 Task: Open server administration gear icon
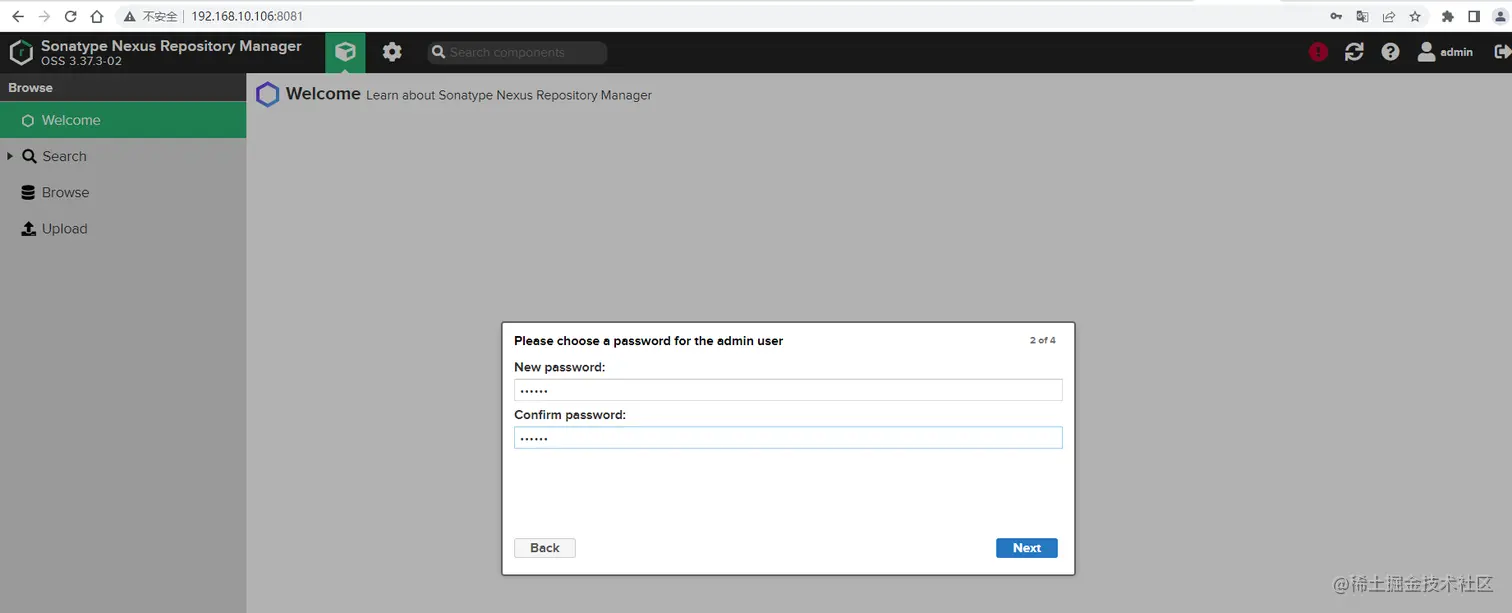click(x=392, y=52)
